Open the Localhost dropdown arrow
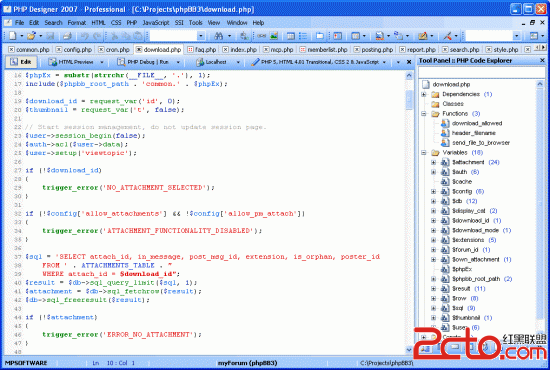The image size is (550, 370). point(238,62)
